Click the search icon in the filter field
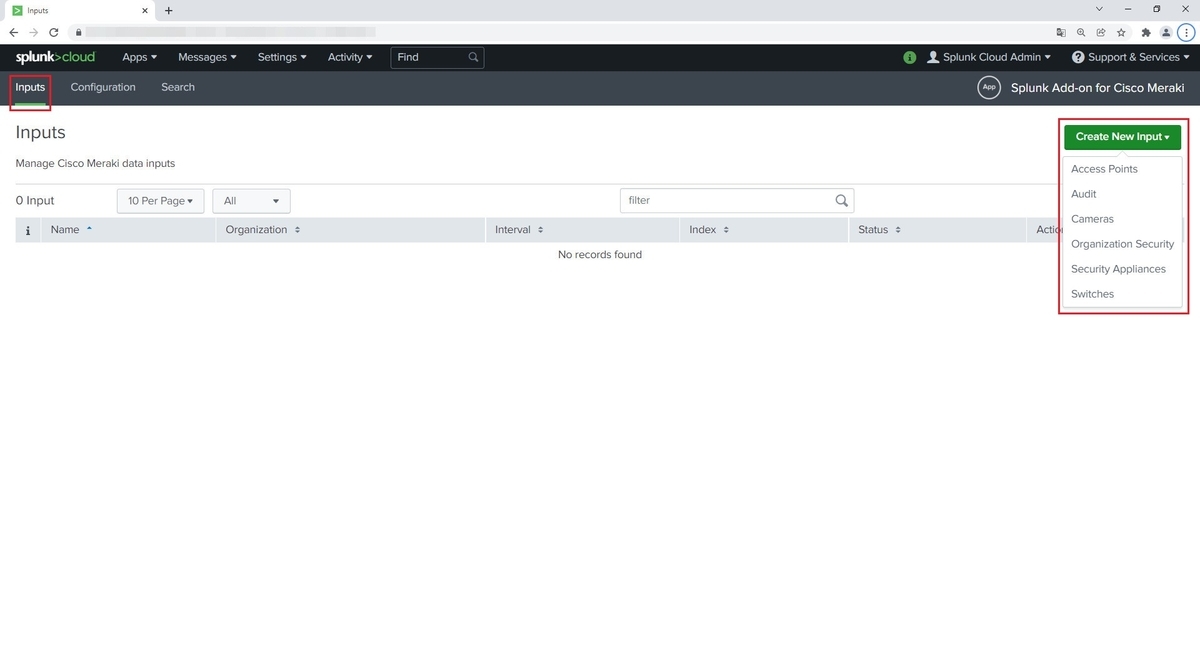This screenshot has height=650, width=1200. pos(841,200)
